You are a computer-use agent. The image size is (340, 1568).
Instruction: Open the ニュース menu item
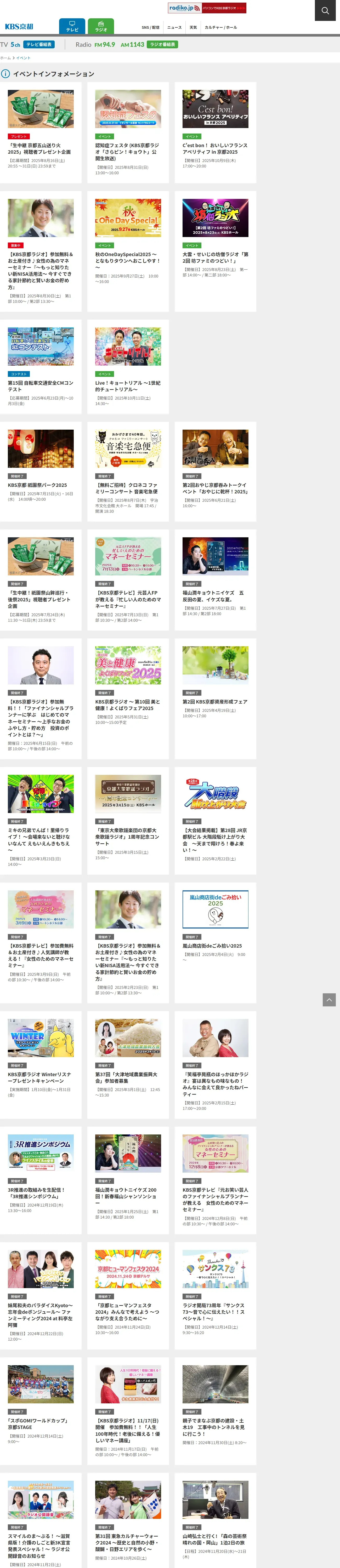(x=174, y=27)
